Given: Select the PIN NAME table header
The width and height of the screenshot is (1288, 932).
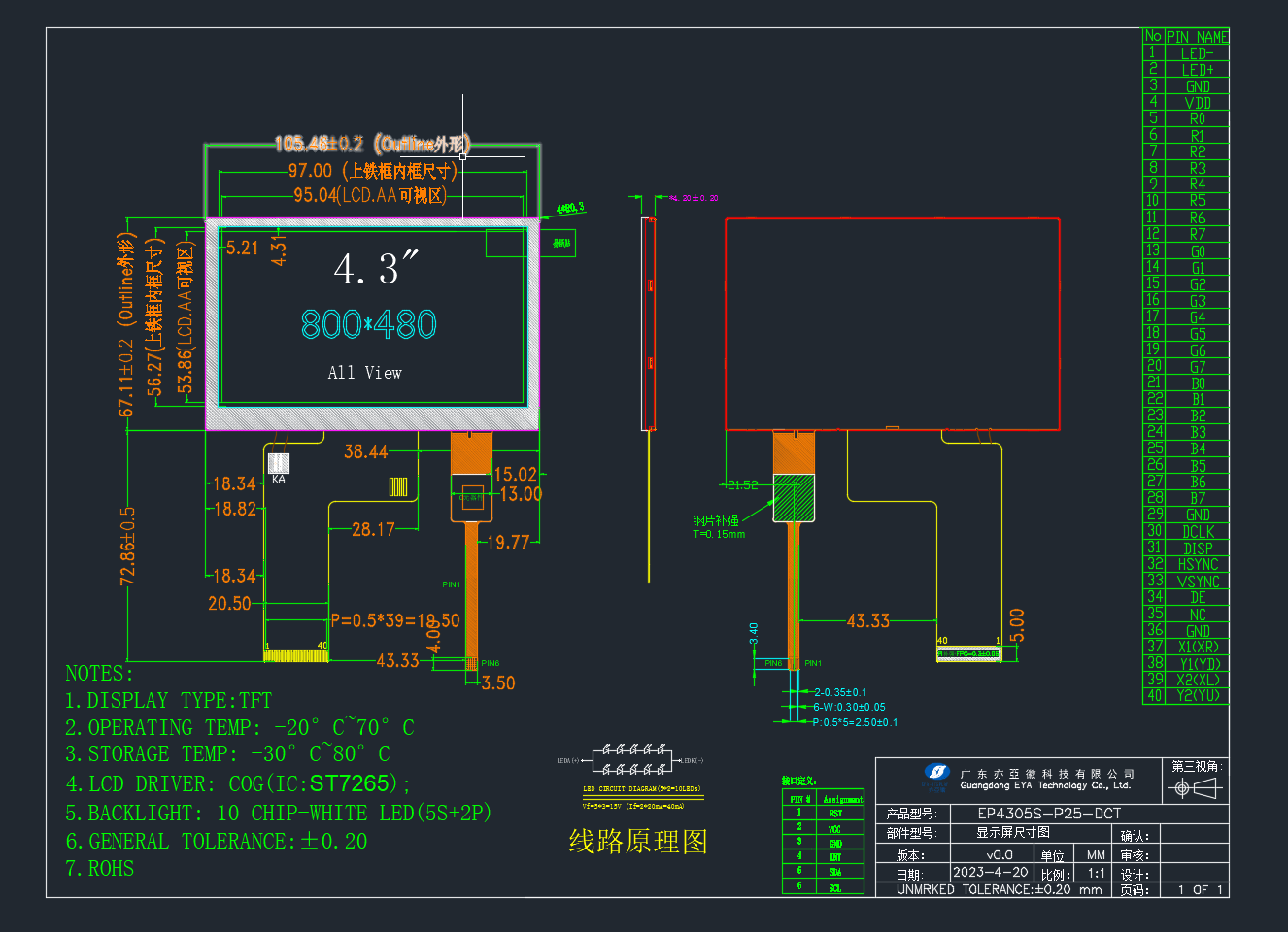Looking at the screenshot, I should (x=1197, y=37).
